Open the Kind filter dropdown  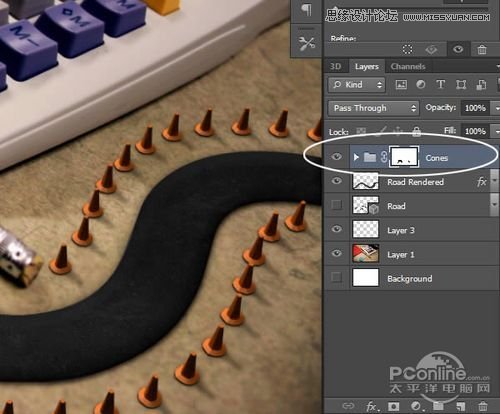click(x=357, y=85)
